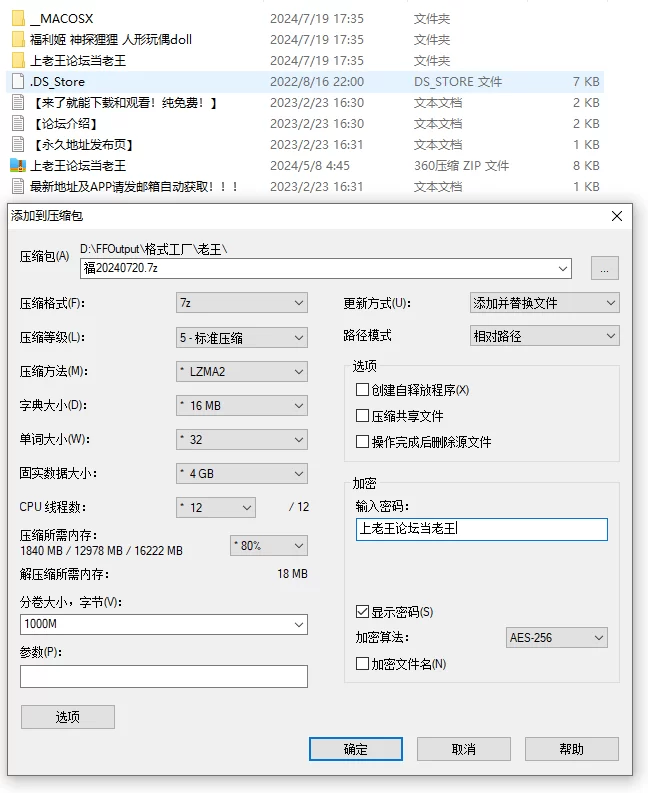Expand the 分卷大小 1000M combo box

coord(299,625)
